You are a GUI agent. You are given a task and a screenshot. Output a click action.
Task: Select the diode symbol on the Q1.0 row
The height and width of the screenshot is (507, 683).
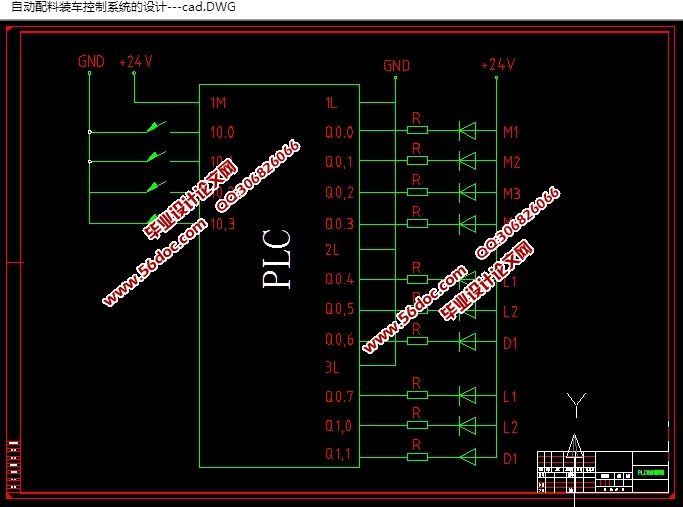467,425
